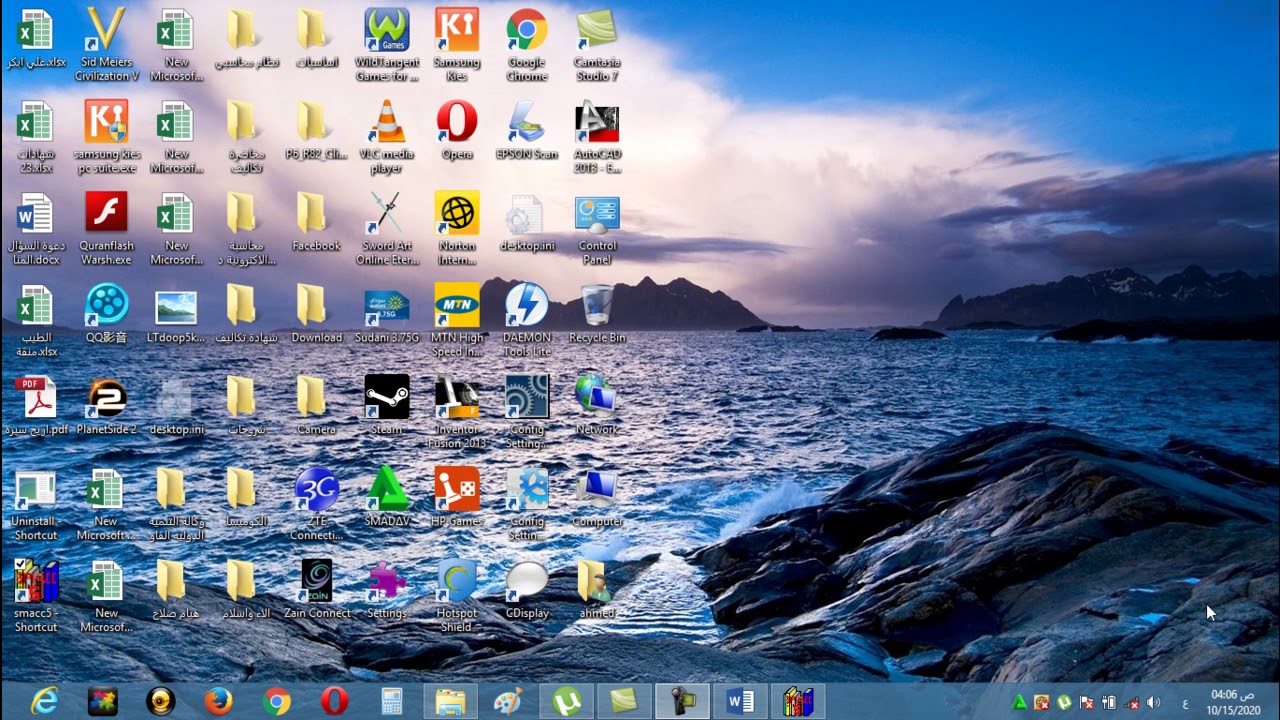Select the Google Chrome desktop shortcut
The height and width of the screenshot is (720, 1280).
coord(527,44)
